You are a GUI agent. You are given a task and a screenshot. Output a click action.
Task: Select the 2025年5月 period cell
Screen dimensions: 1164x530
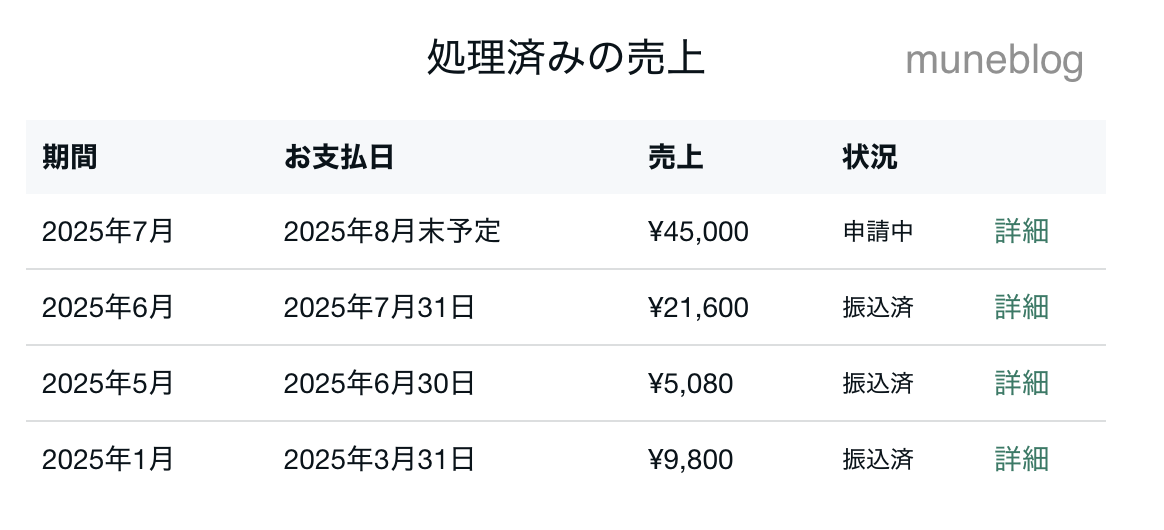(x=108, y=383)
